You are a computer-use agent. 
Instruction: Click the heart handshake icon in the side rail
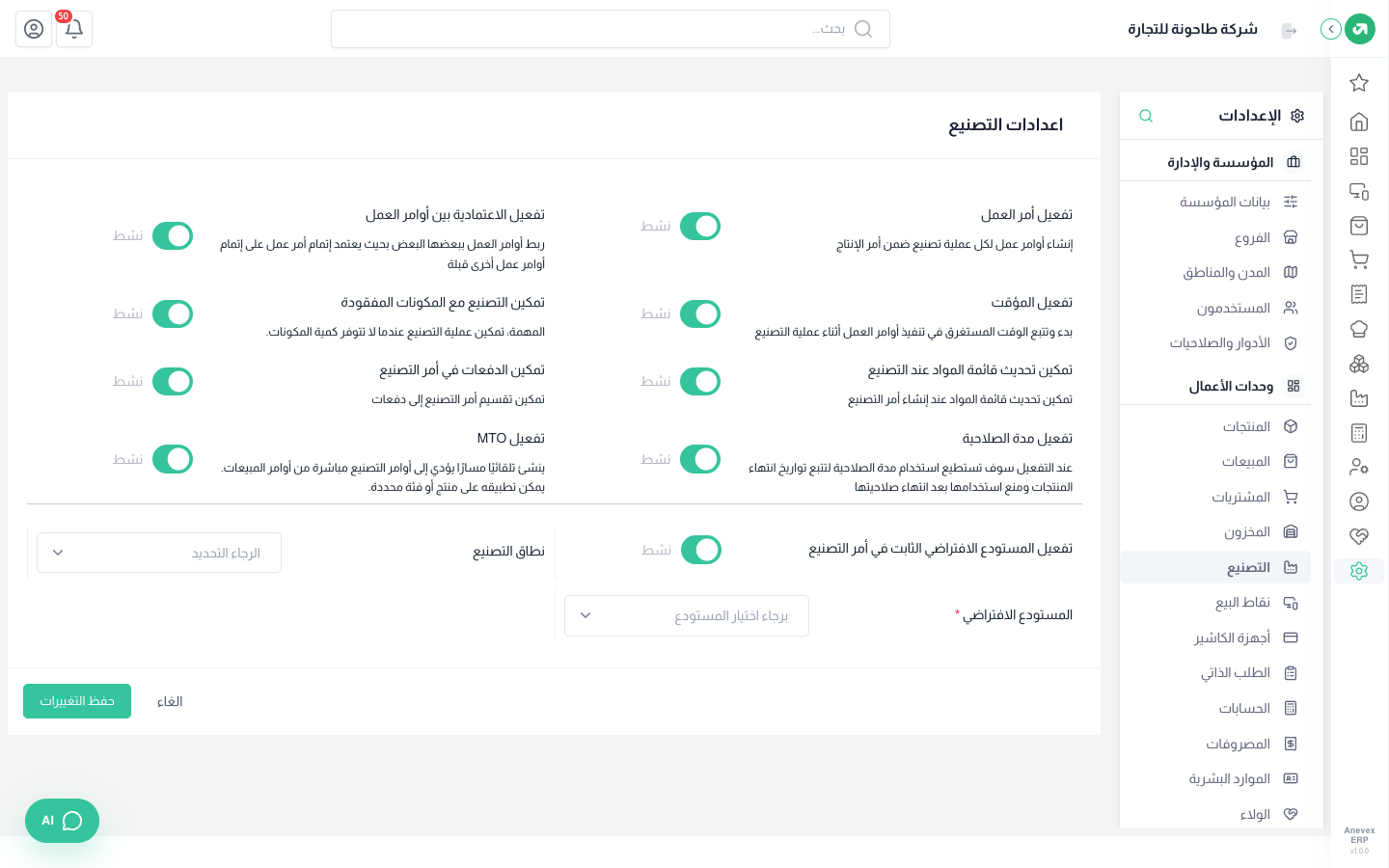(1359, 536)
